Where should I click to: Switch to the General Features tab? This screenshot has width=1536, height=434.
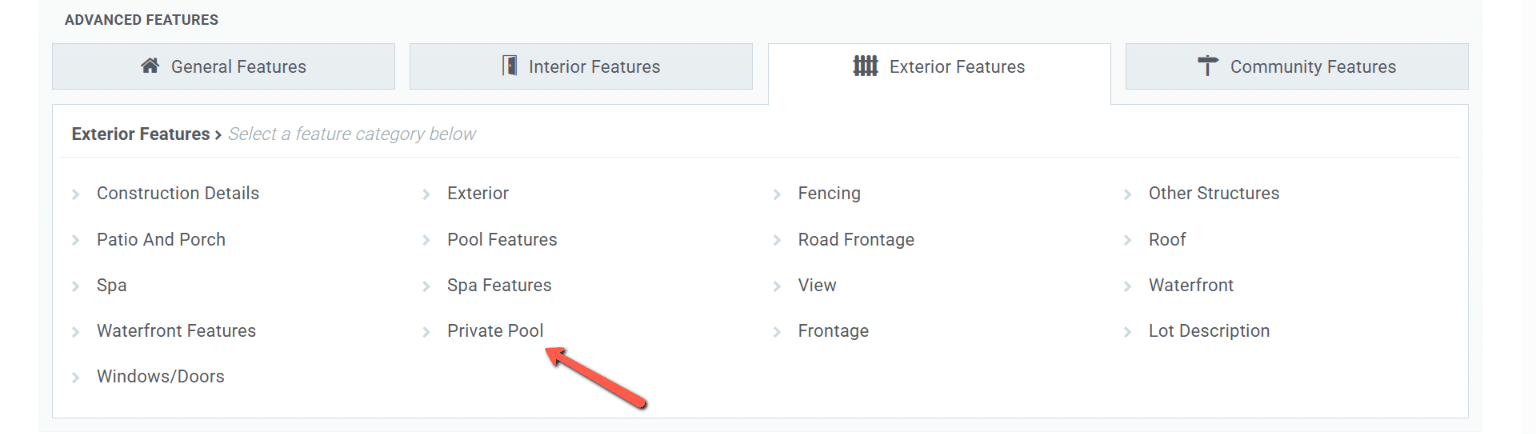(224, 66)
